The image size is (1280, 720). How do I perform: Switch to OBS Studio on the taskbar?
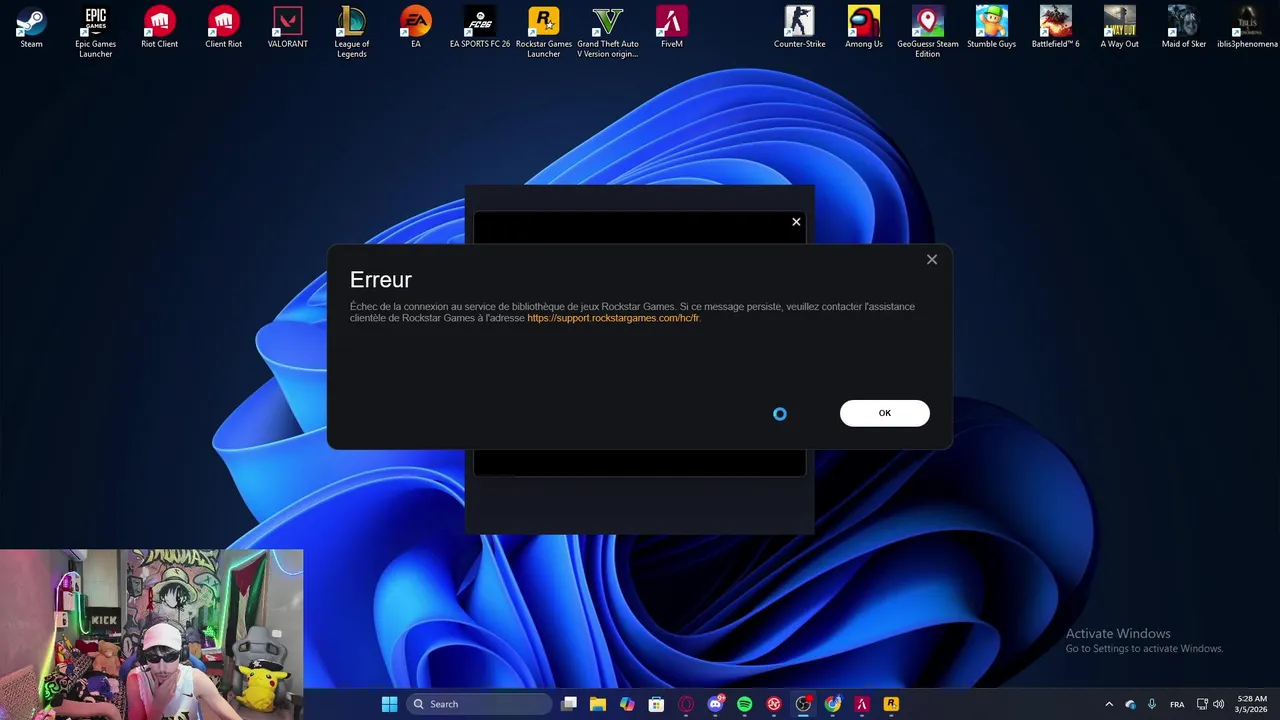click(x=803, y=704)
